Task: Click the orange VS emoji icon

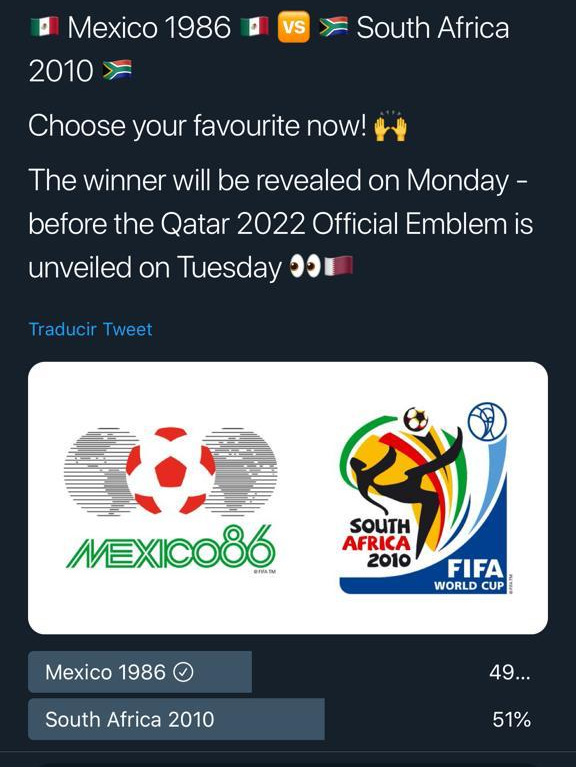Action: [x=293, y=27]
